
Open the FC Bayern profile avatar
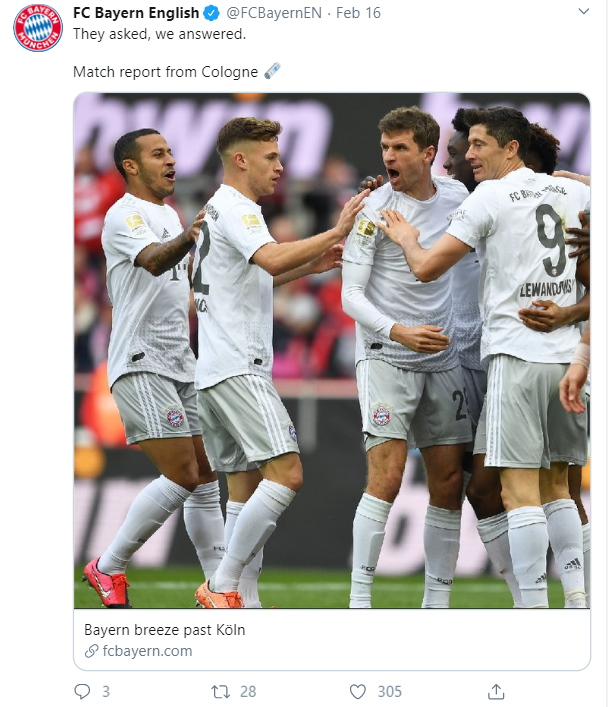tap(38, 27)
